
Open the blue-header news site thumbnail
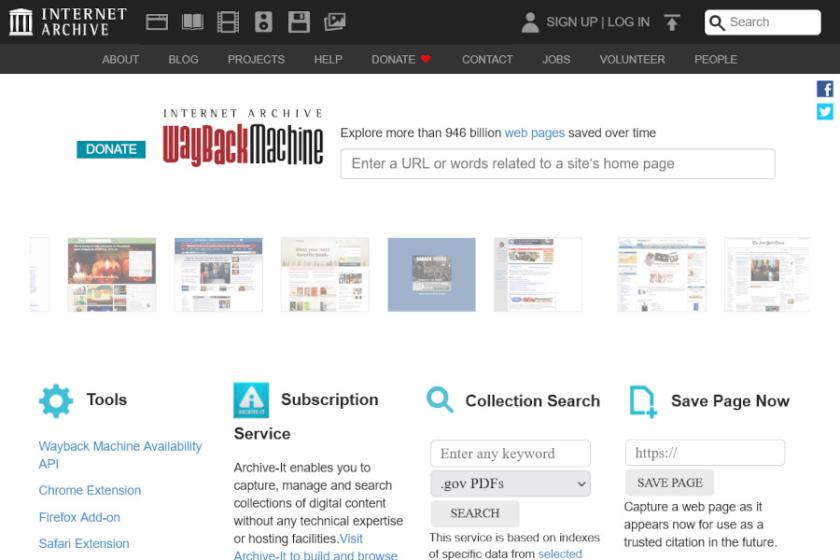[x=219, y=275]
